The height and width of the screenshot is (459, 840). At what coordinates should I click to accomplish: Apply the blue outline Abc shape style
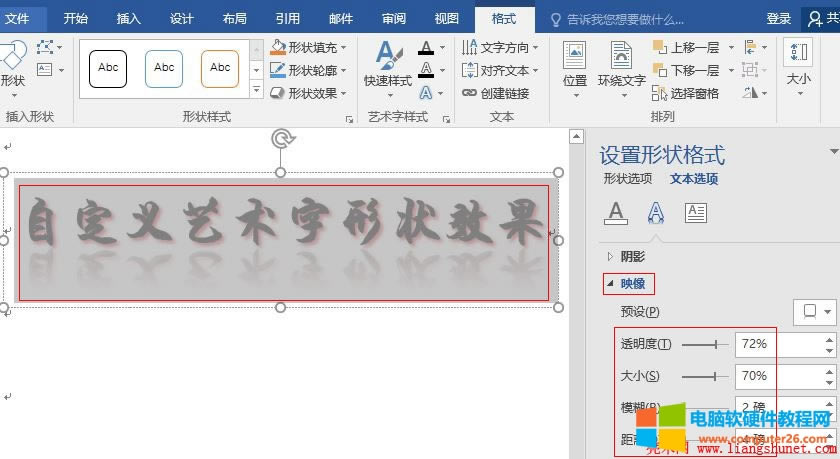pos(164,69)
